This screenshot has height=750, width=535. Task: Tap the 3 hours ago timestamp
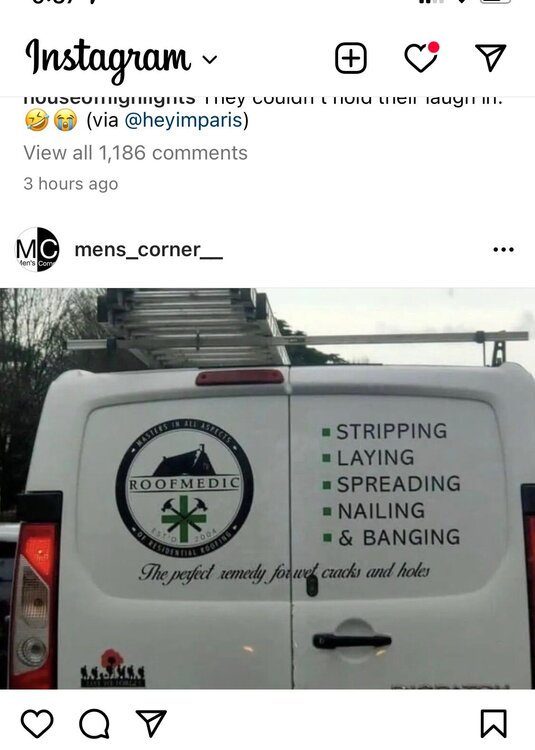point(71,184)
